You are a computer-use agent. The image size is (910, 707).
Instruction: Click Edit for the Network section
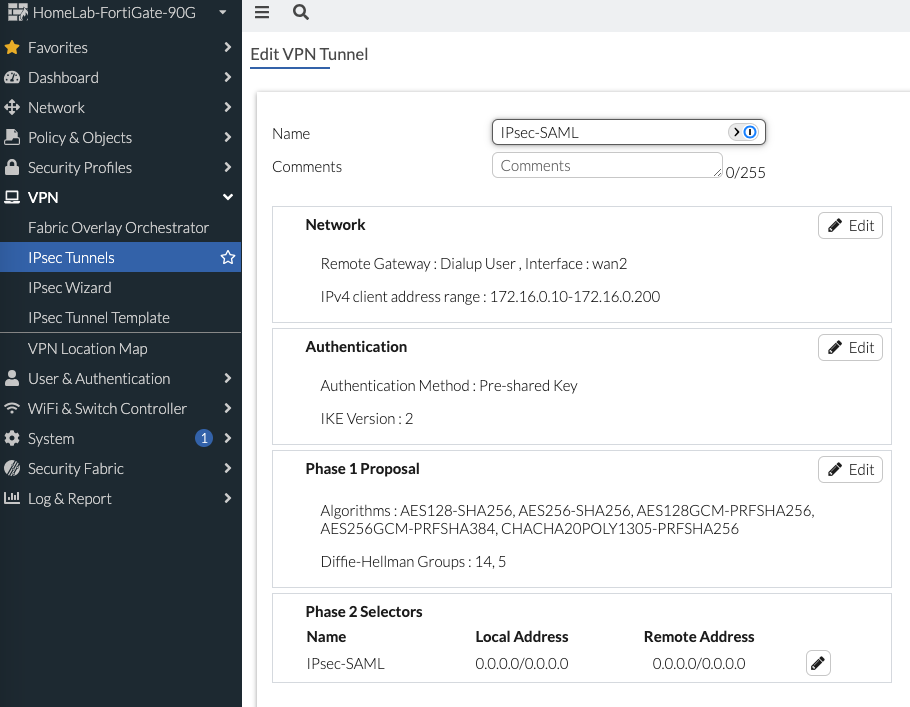850,225
